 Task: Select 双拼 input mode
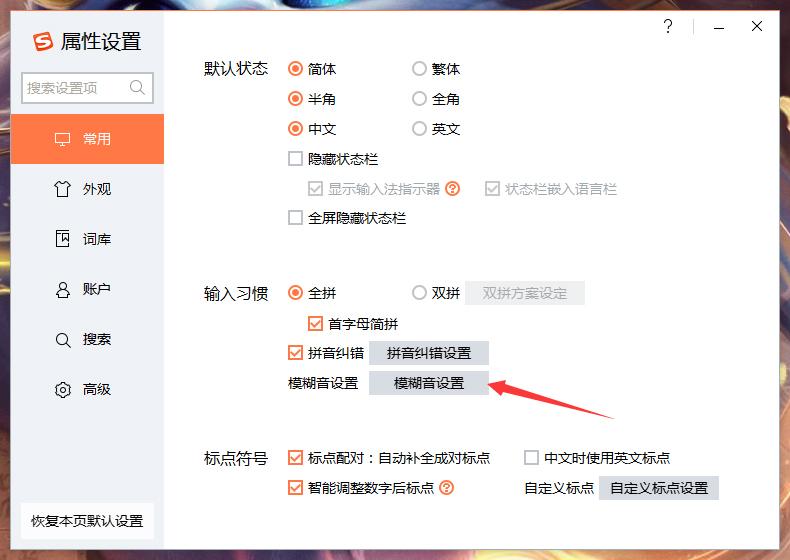point(419,292)
